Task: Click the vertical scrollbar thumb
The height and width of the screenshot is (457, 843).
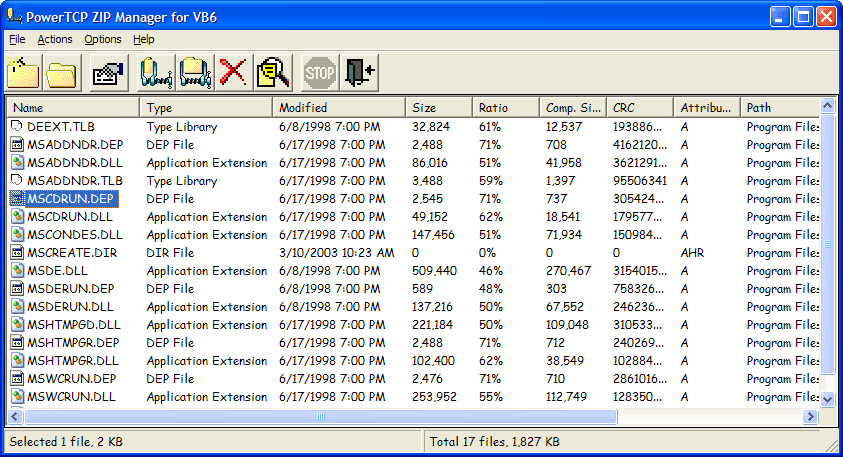Action: point(827,244)
